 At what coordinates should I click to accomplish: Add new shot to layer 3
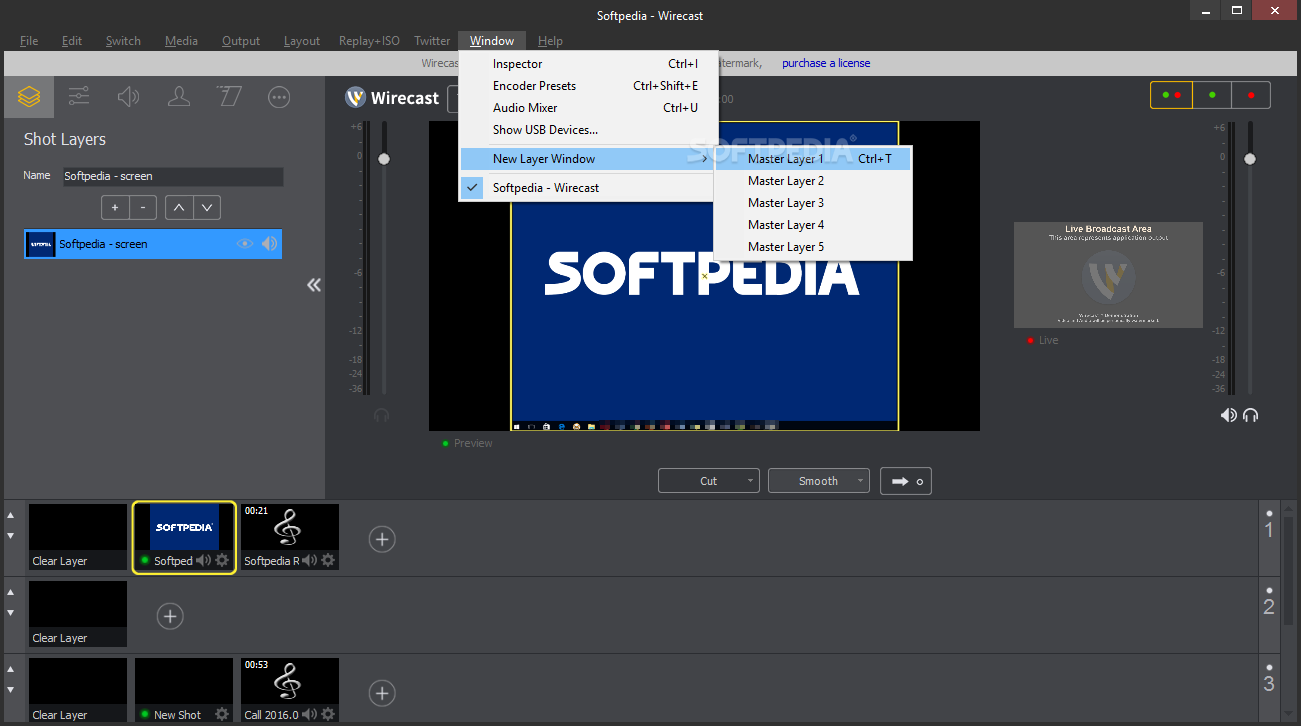point(382,693)
